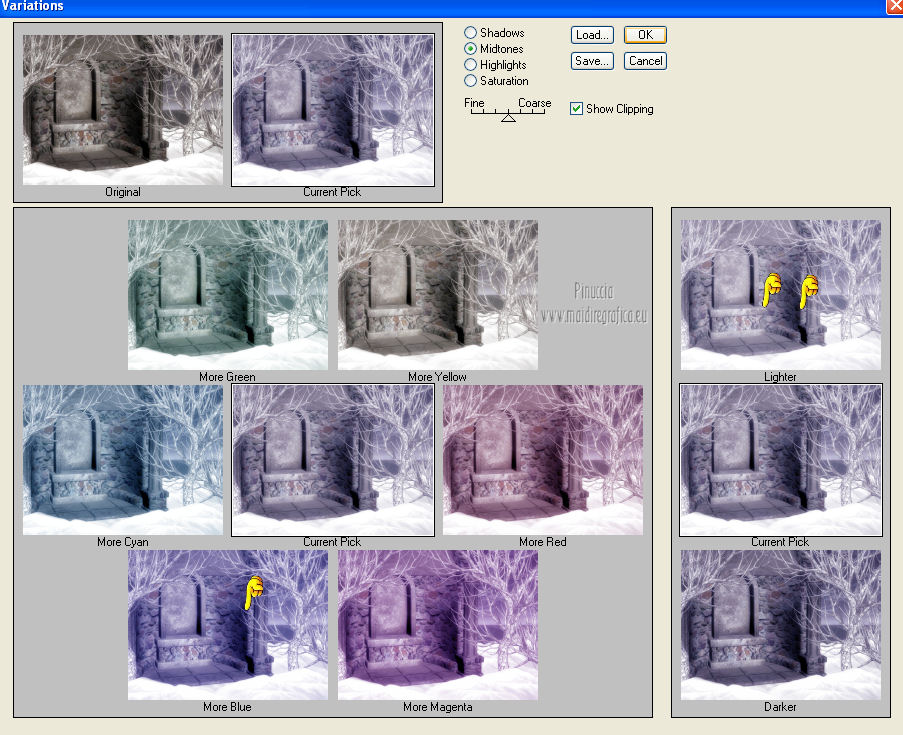Screen dimensions: 903x735
Task: Choose the More Green thumbnail
Action: [227, 295]
